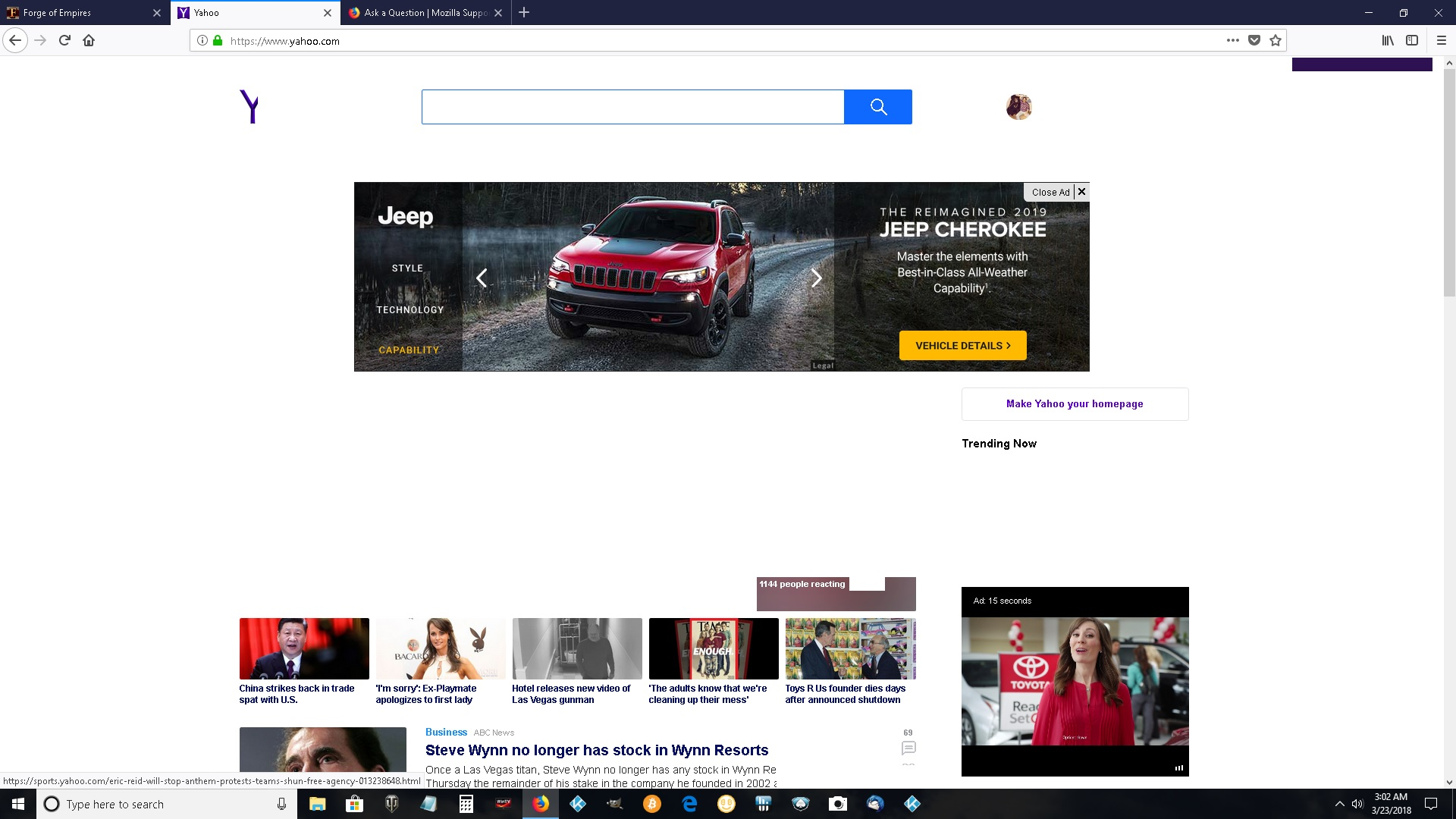Close the Yahoo tab
This screenshot has height=819, width=1456.
tap(328, 13)
